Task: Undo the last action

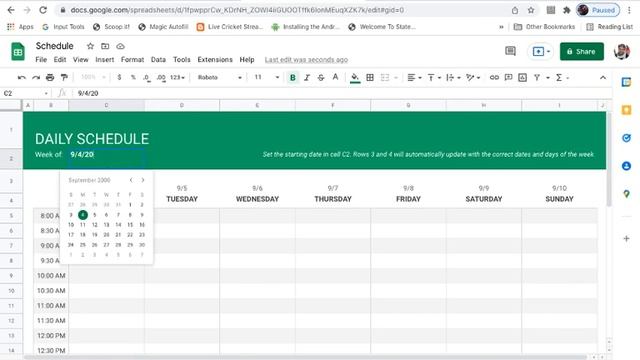Action: [x=22, y=77]
